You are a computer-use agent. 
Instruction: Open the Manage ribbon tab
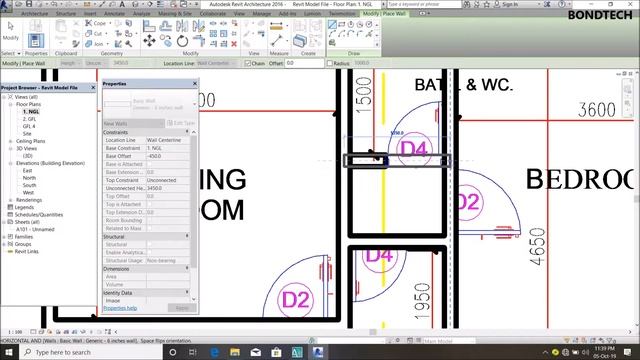point(262,13)
